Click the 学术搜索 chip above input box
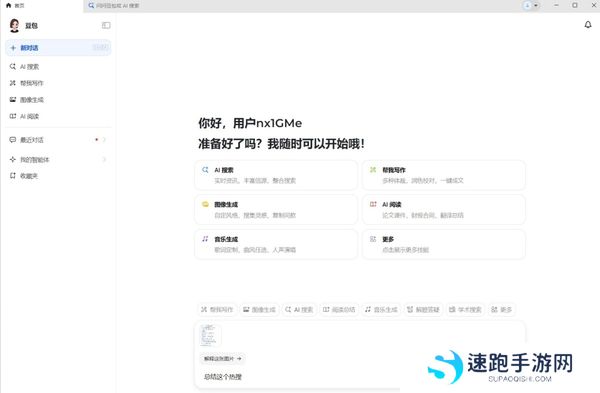The image size is (600, 393). (465, 310)
